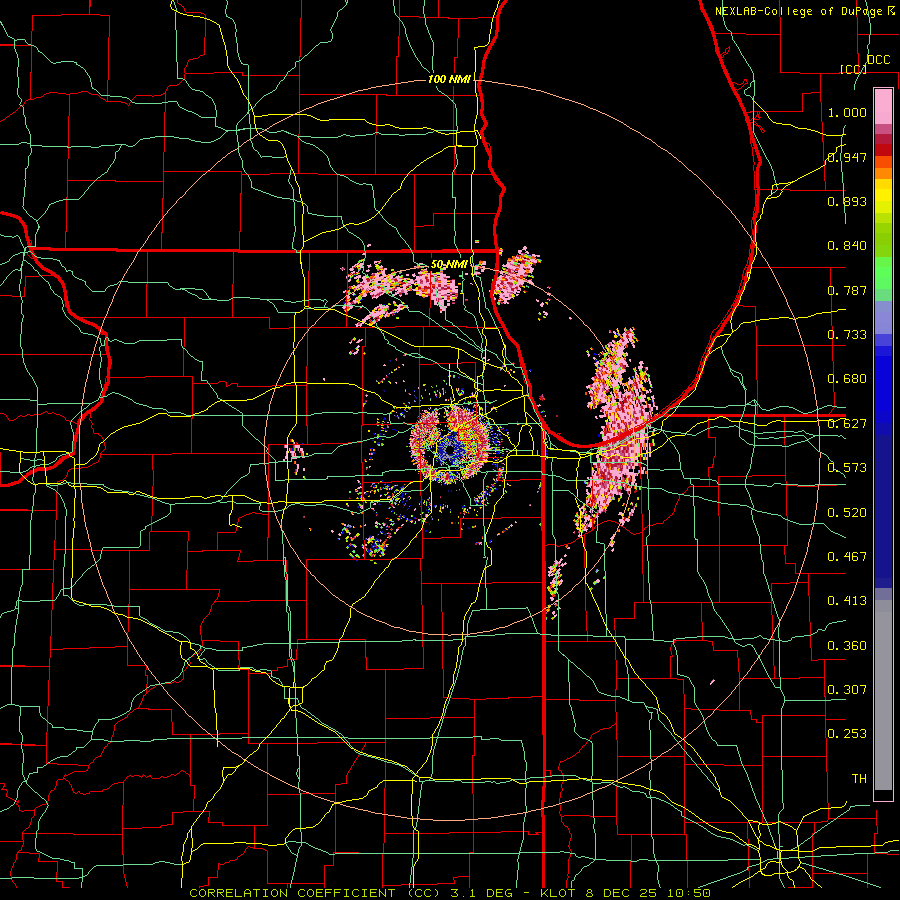Click the 0.520 scale value
The image size is (900, 900).
coord(847,513)
